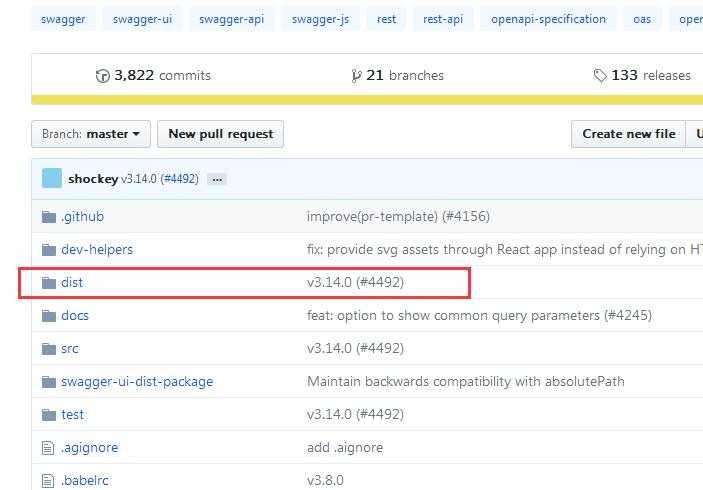Open the latest commit v3.14.0 message
703x490 pixels.
point(139,179)
